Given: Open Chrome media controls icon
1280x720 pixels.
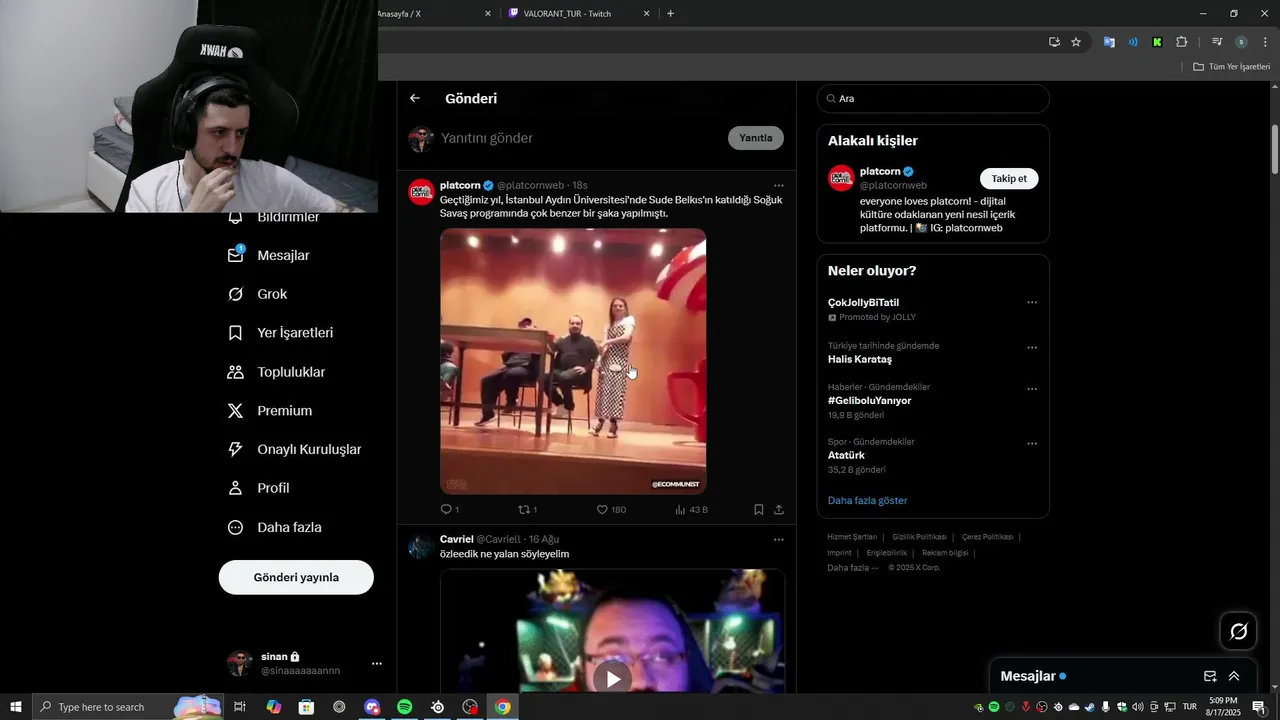Looking at the screenshot, I should 1217,42.
